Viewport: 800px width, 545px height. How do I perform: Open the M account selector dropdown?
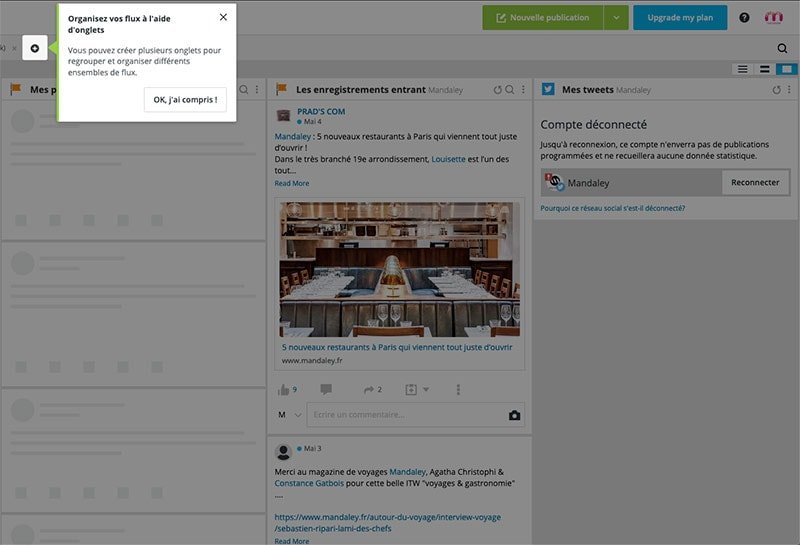pyautogui.click(x=289, y=415)
